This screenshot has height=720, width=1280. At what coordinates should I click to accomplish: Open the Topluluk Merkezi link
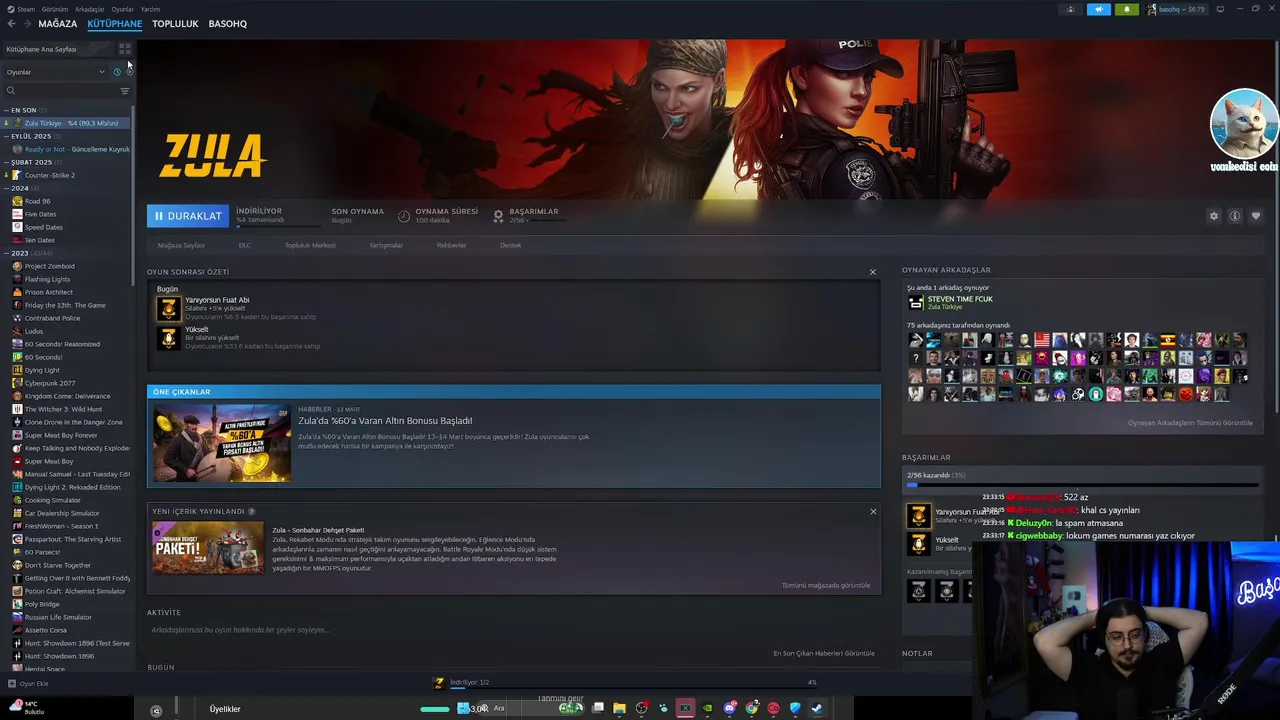pyautogui.click(x=310, y=245)
